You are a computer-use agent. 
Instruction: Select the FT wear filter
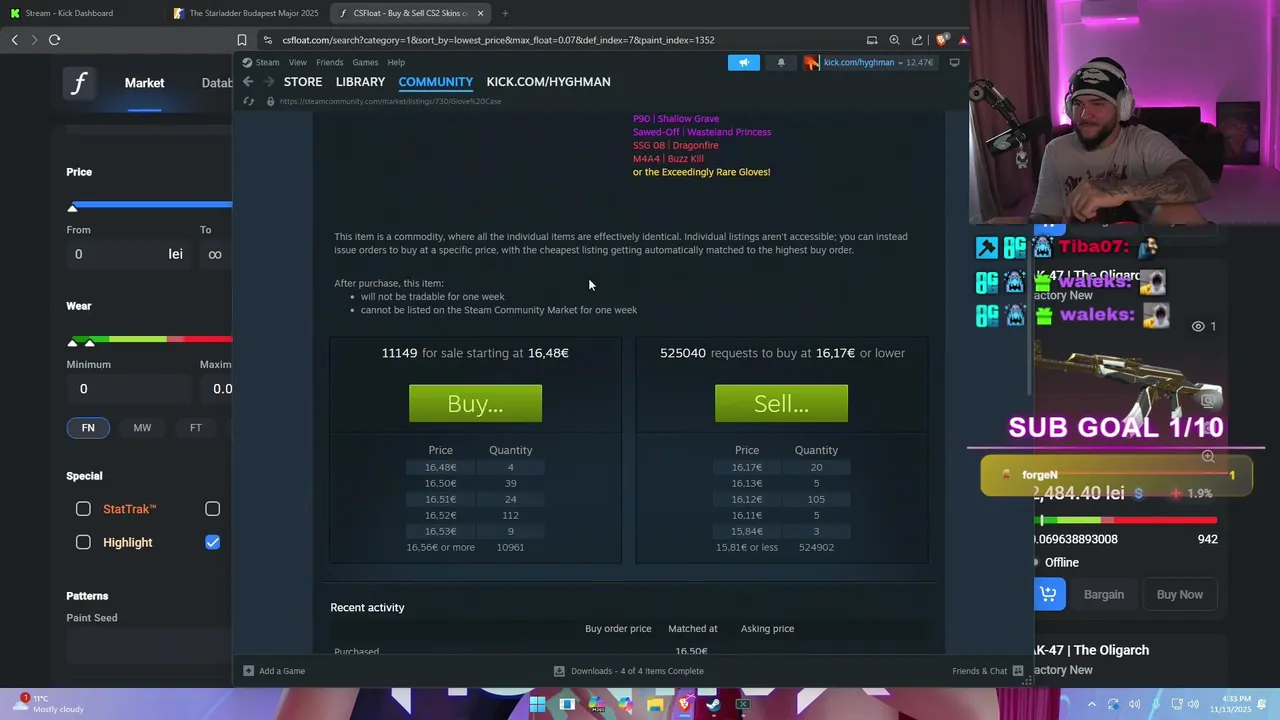click(x=196, y=428)
